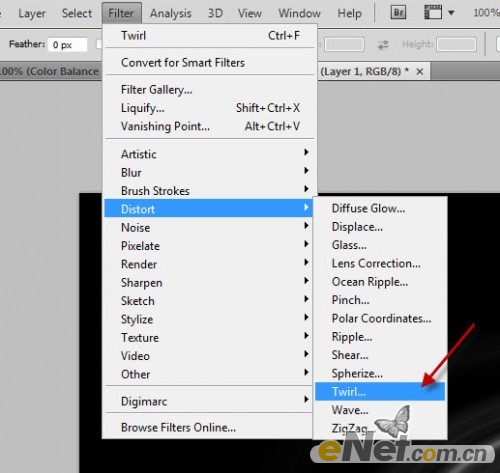The width and height of the screenshot is (500, 473).
Task: Open Browse Filters Online link
Action: pyautogui.click(x=178, y=427)
